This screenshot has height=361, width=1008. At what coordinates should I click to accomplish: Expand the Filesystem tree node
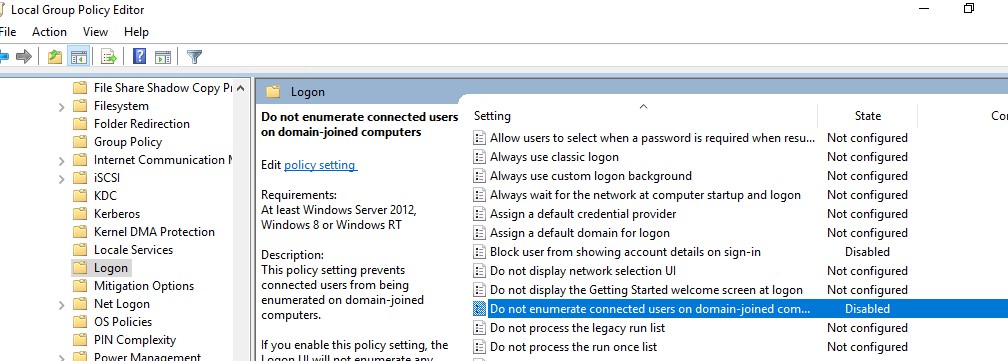click(62, 107)
